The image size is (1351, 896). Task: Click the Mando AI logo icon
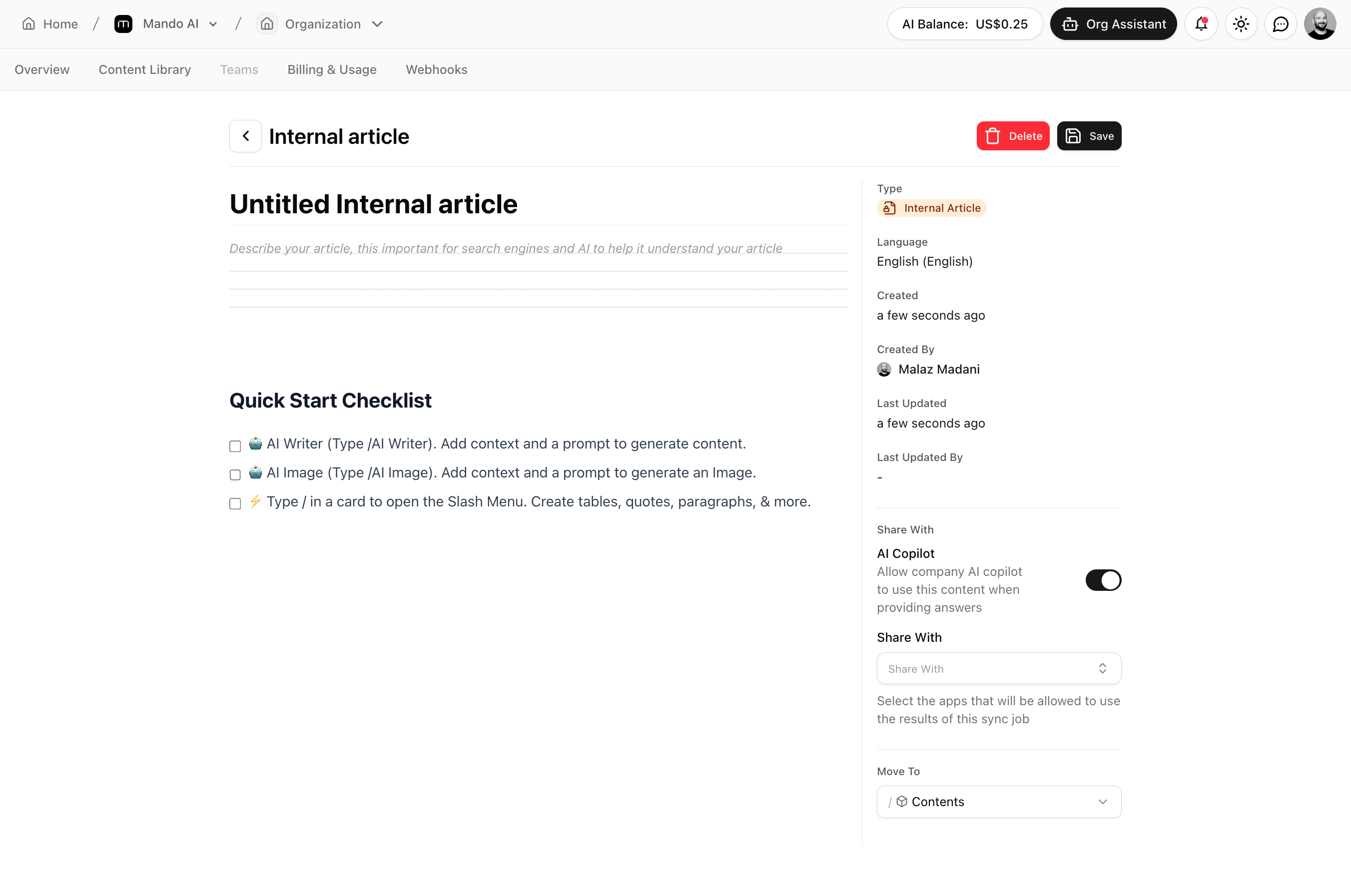(x=123, y=24)
